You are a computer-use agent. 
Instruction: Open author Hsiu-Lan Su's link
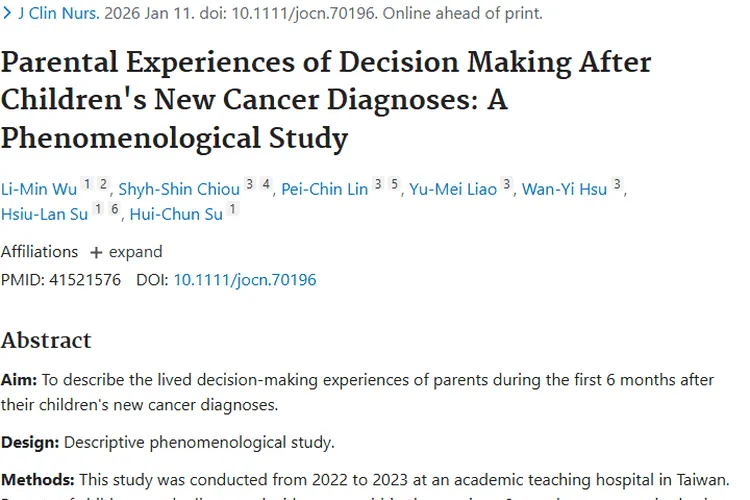(44, 213)
